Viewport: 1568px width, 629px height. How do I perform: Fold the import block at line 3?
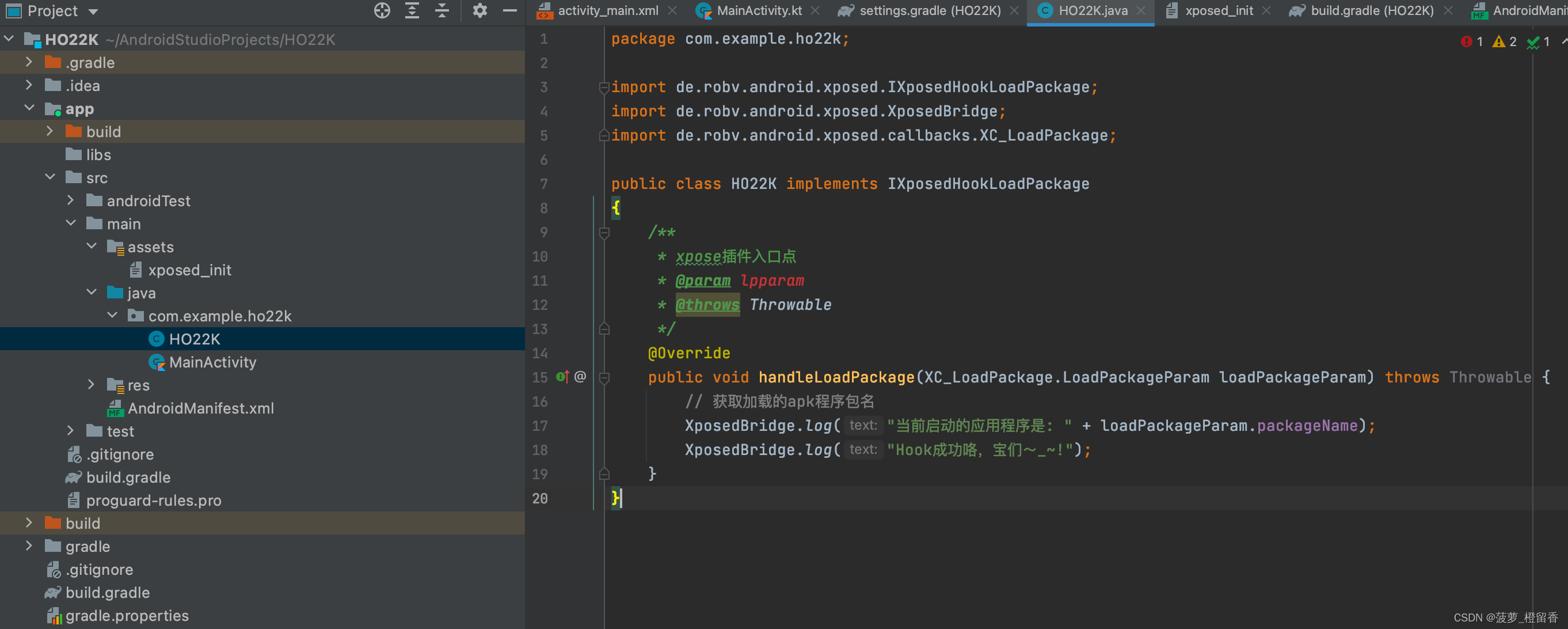tap(604, 87)
